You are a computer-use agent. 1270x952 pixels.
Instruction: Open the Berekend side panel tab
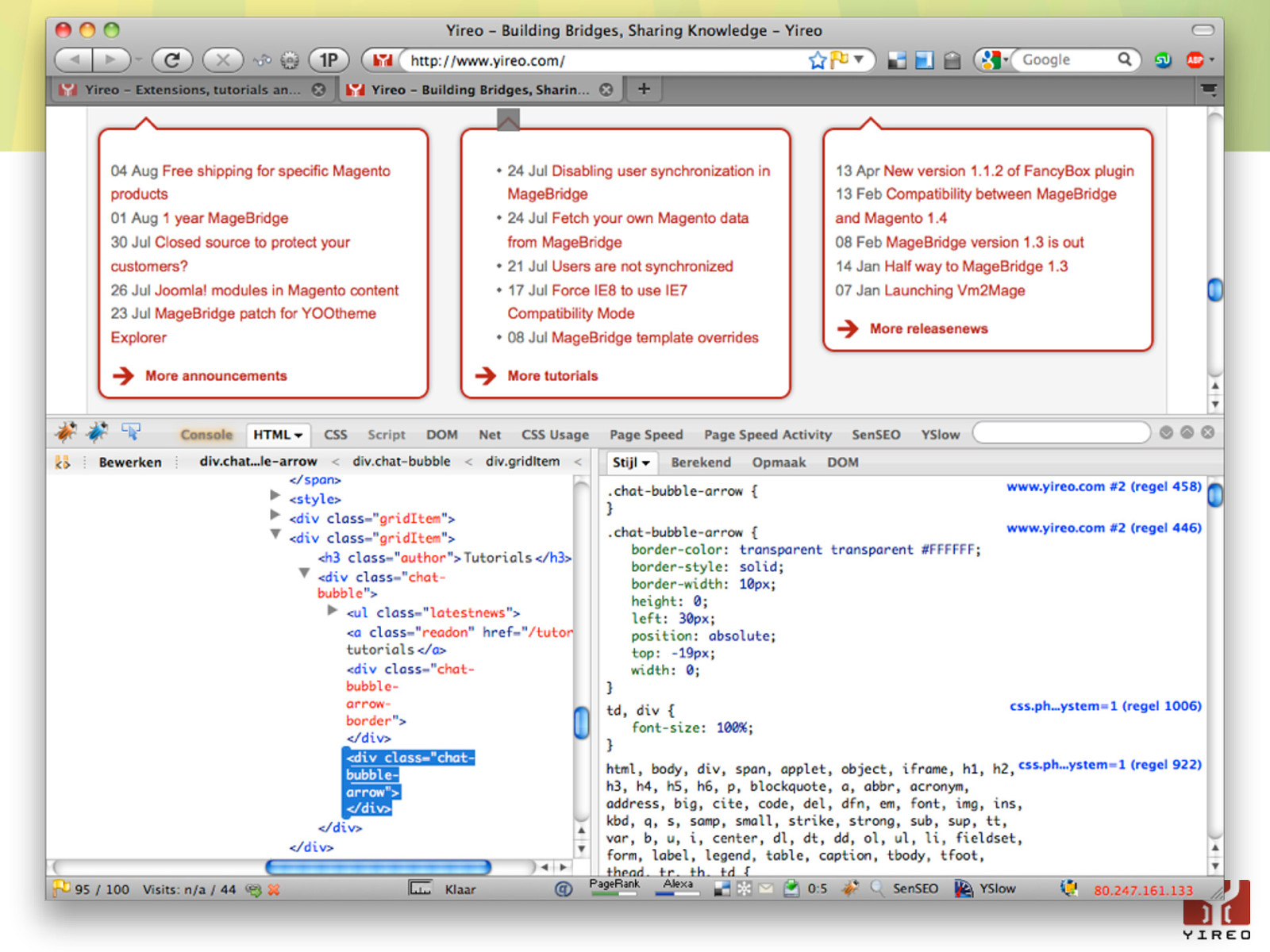point(701,463)
